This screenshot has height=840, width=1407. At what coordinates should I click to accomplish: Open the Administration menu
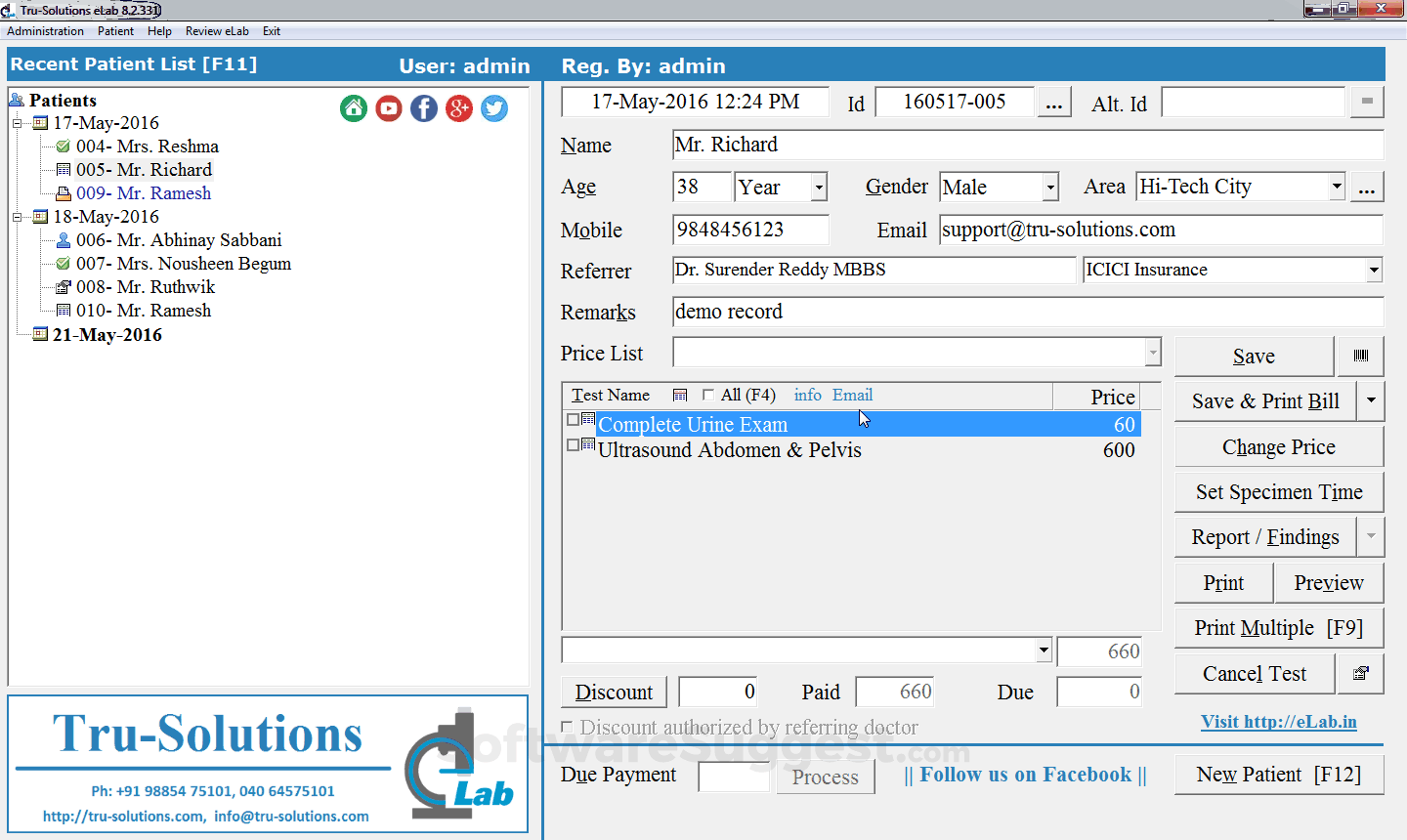[x=45, y=30]
